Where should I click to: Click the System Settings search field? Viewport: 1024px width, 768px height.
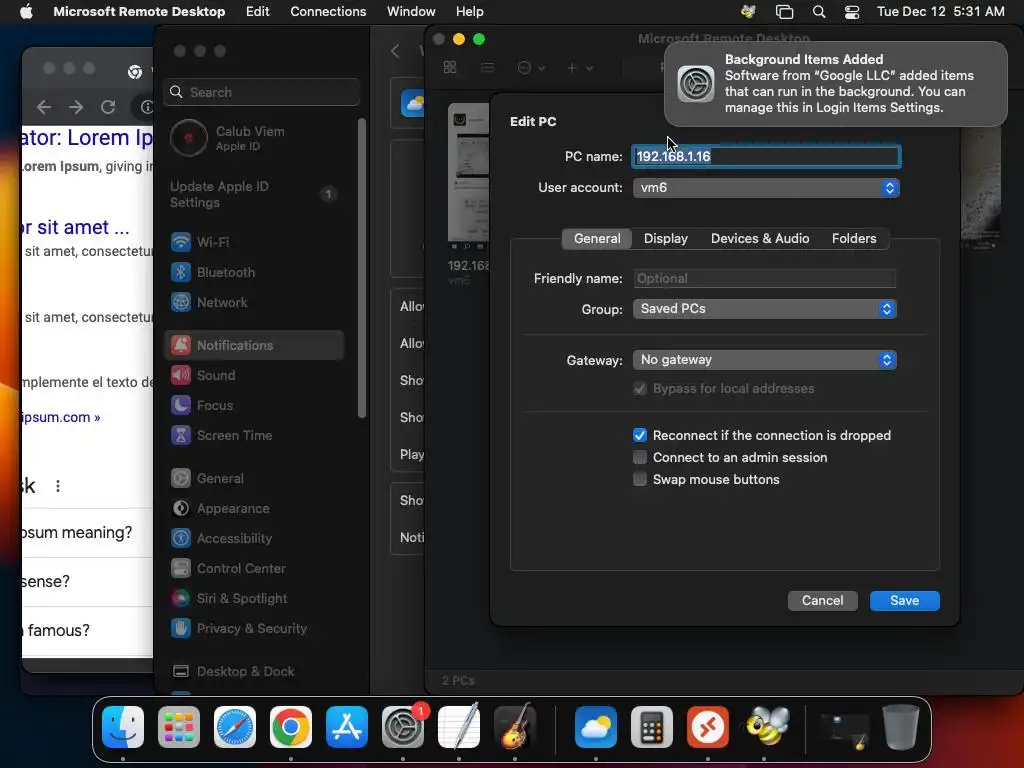point(261,92)
